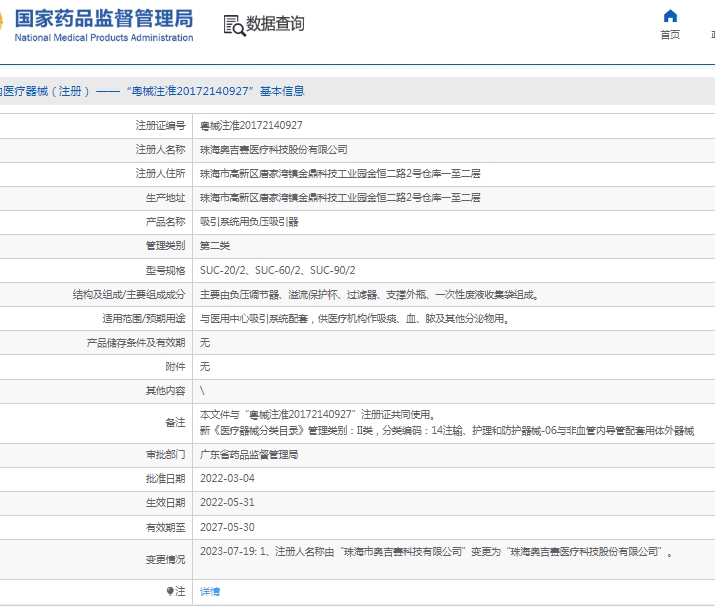The width and height of the screenshot is (715, 611).
Task: Click the 结构及组成/主要组成成分 label
Action: pos(129,295)
